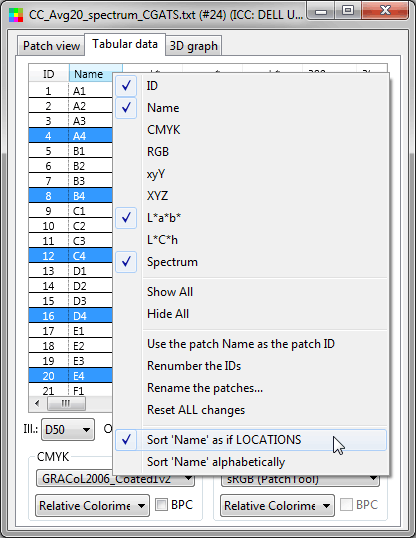
Task: Select the row for patch C4
Action: [70, 256]
